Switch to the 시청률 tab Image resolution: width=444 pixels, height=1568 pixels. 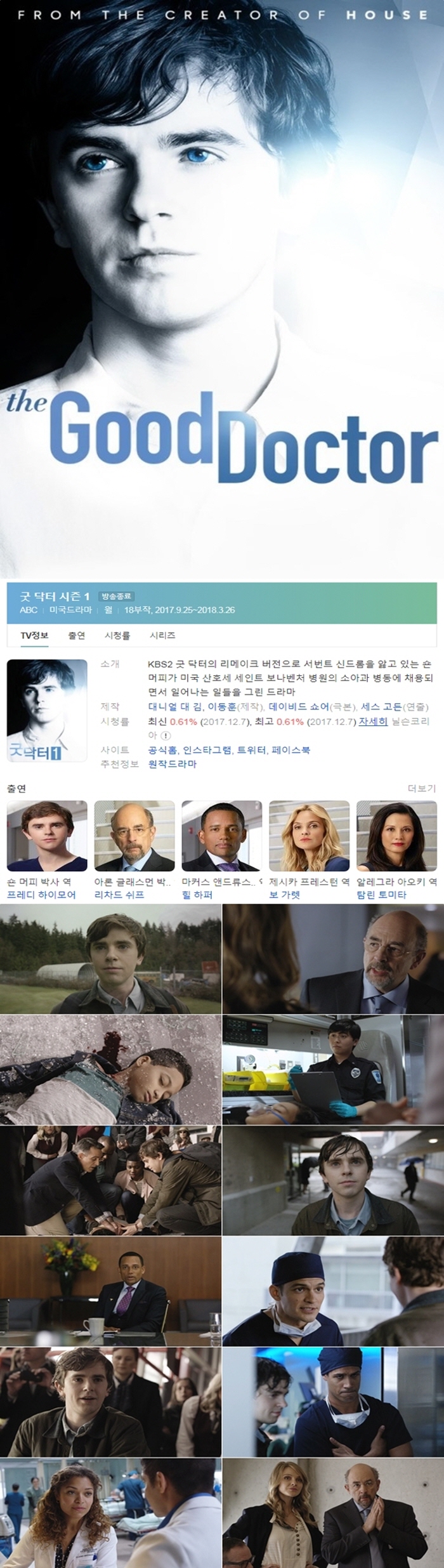point(117,635)
